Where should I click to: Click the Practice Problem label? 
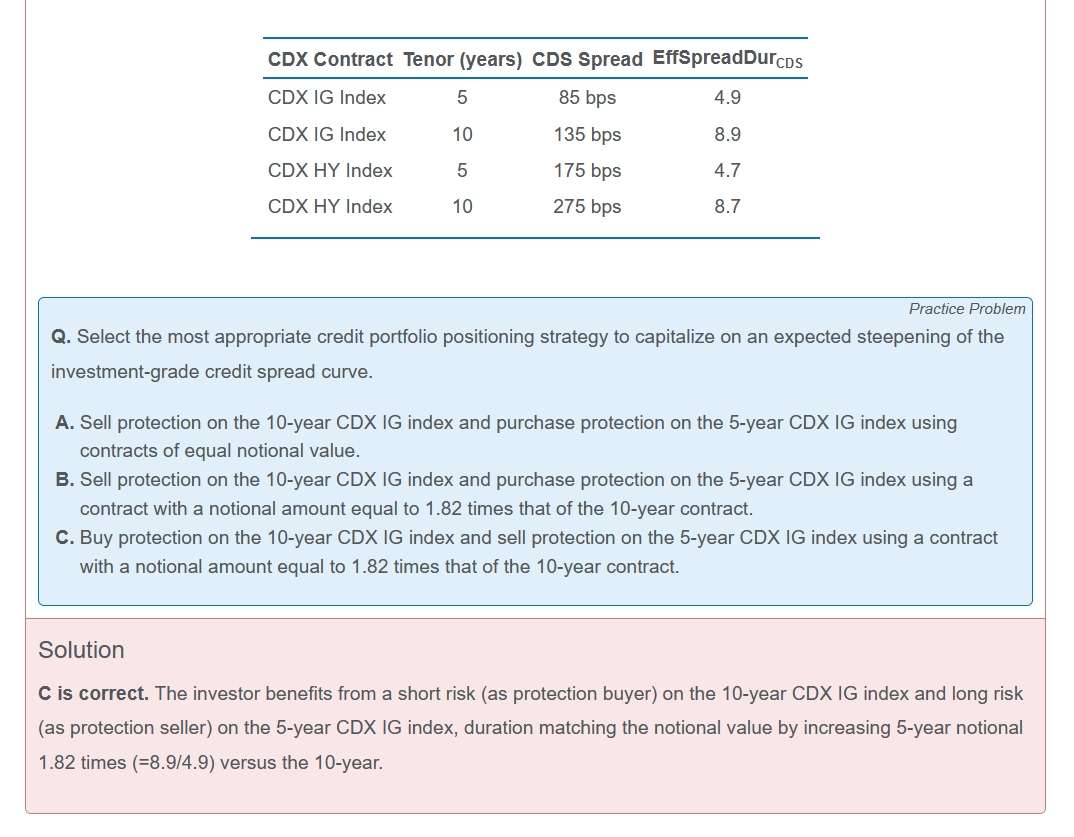[966, 309]
